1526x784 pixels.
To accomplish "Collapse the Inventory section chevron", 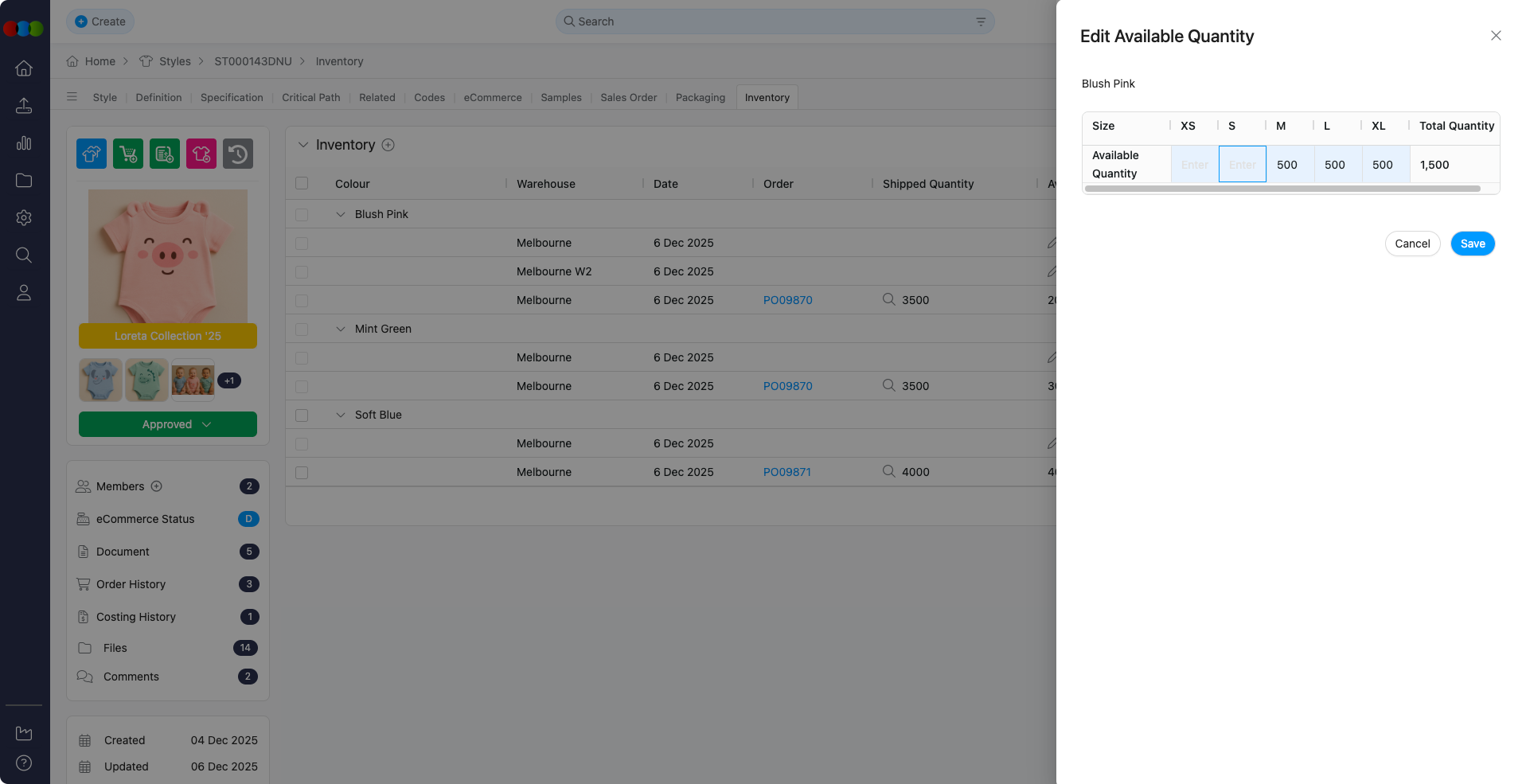I will pos(302,145).
